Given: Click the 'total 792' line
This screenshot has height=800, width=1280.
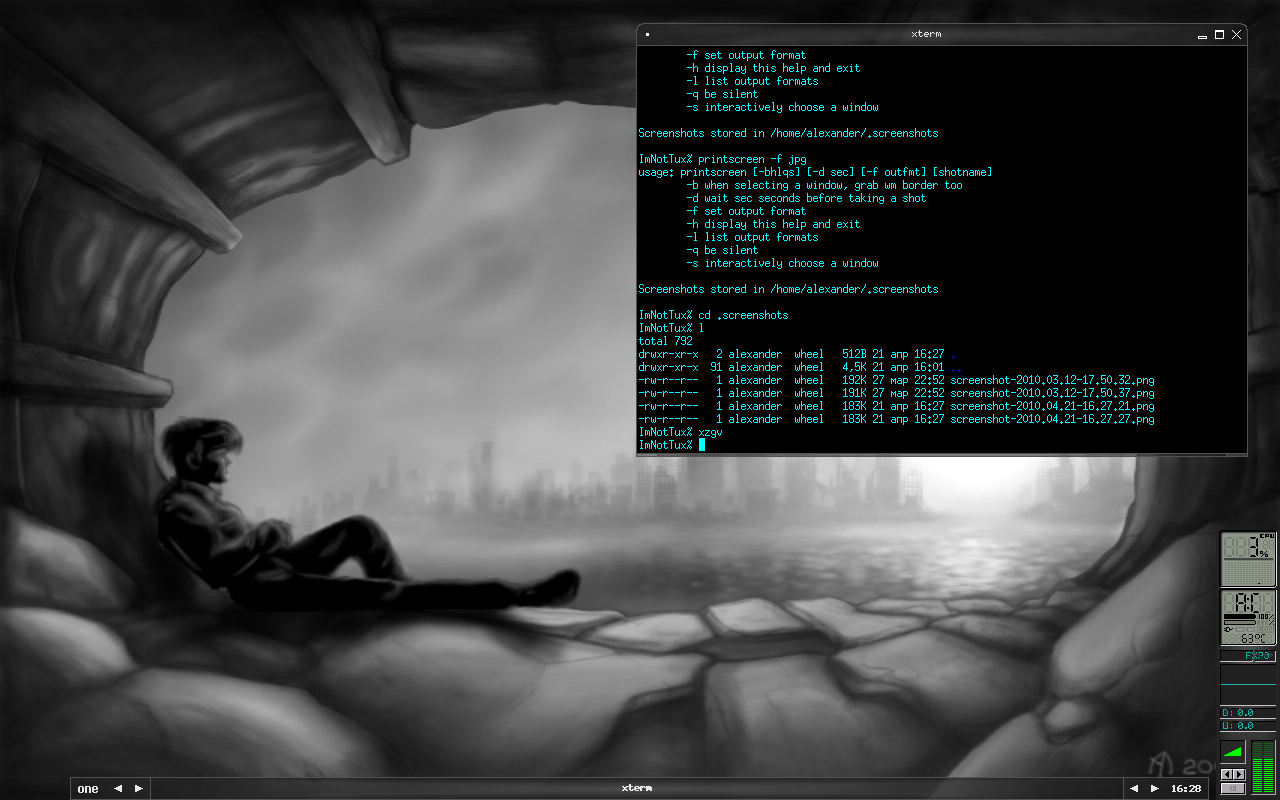Looking at the screenshot, I should [x=665, y=341].
